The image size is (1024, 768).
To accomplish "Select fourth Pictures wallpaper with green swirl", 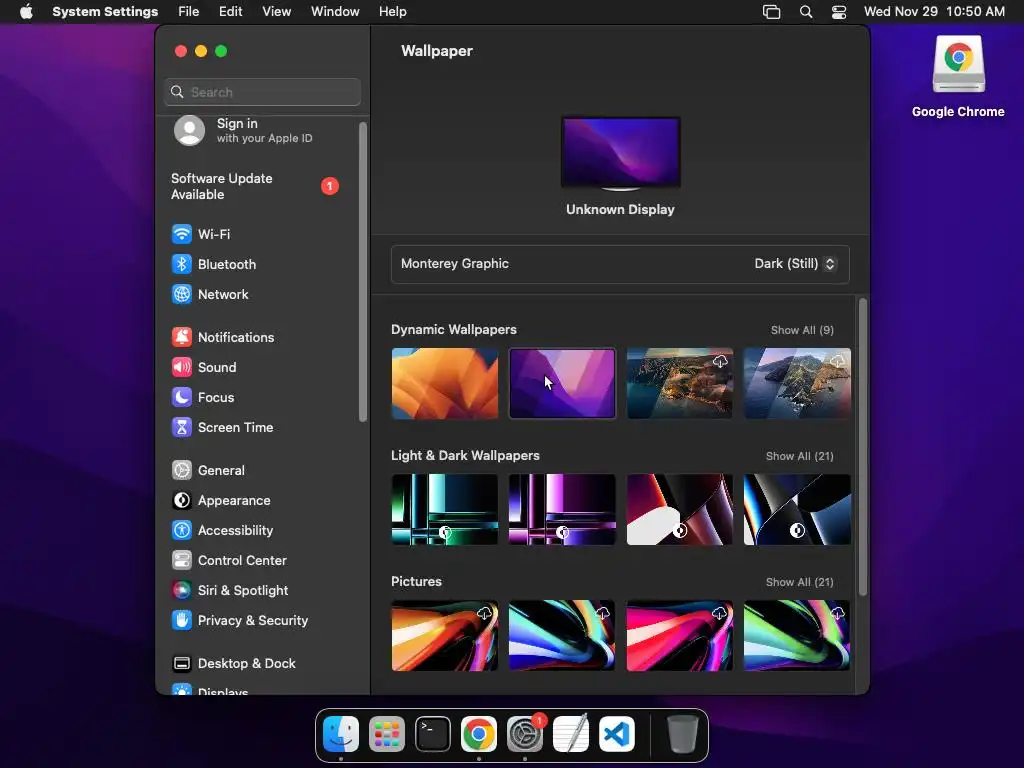I will 797,635.
